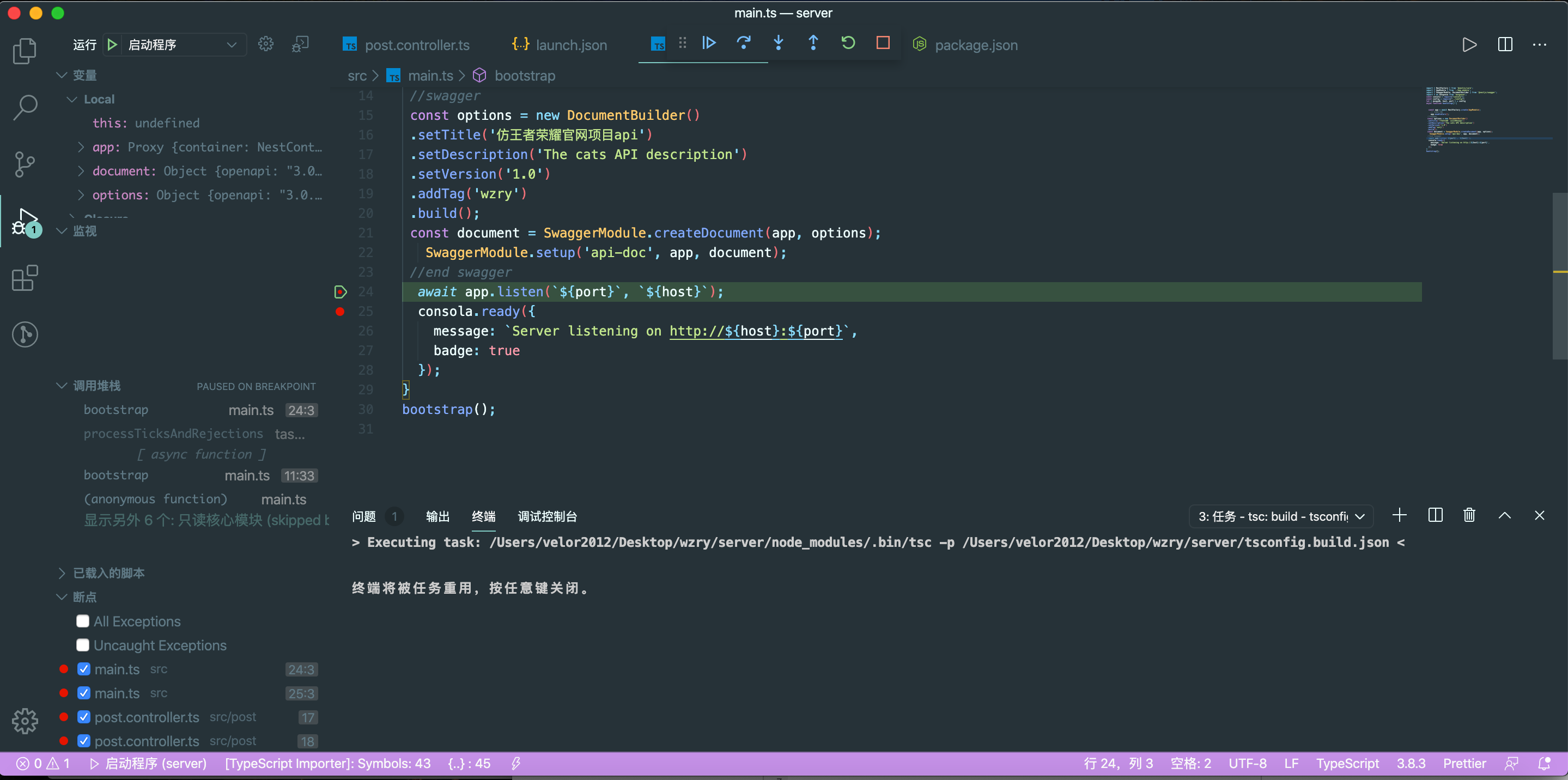
Task: Toggle the breakpoint on line 24 gutter
Action: [341, 292]
